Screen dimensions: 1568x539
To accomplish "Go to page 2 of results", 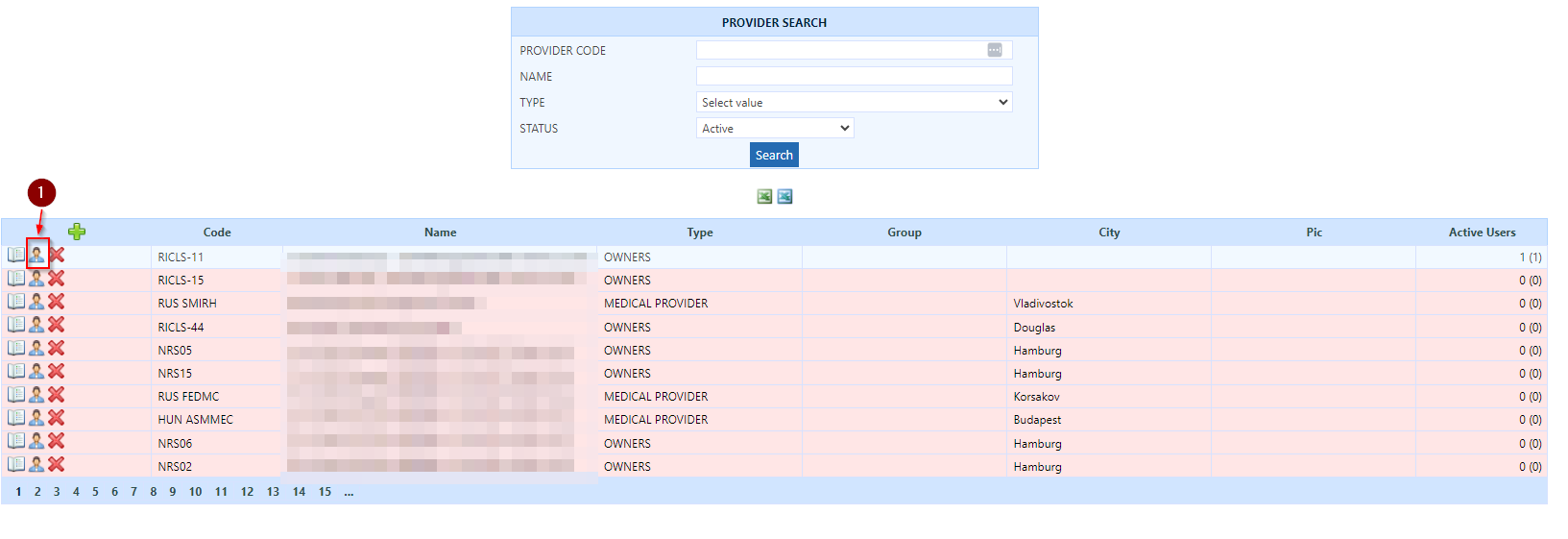I will (37, 492).
